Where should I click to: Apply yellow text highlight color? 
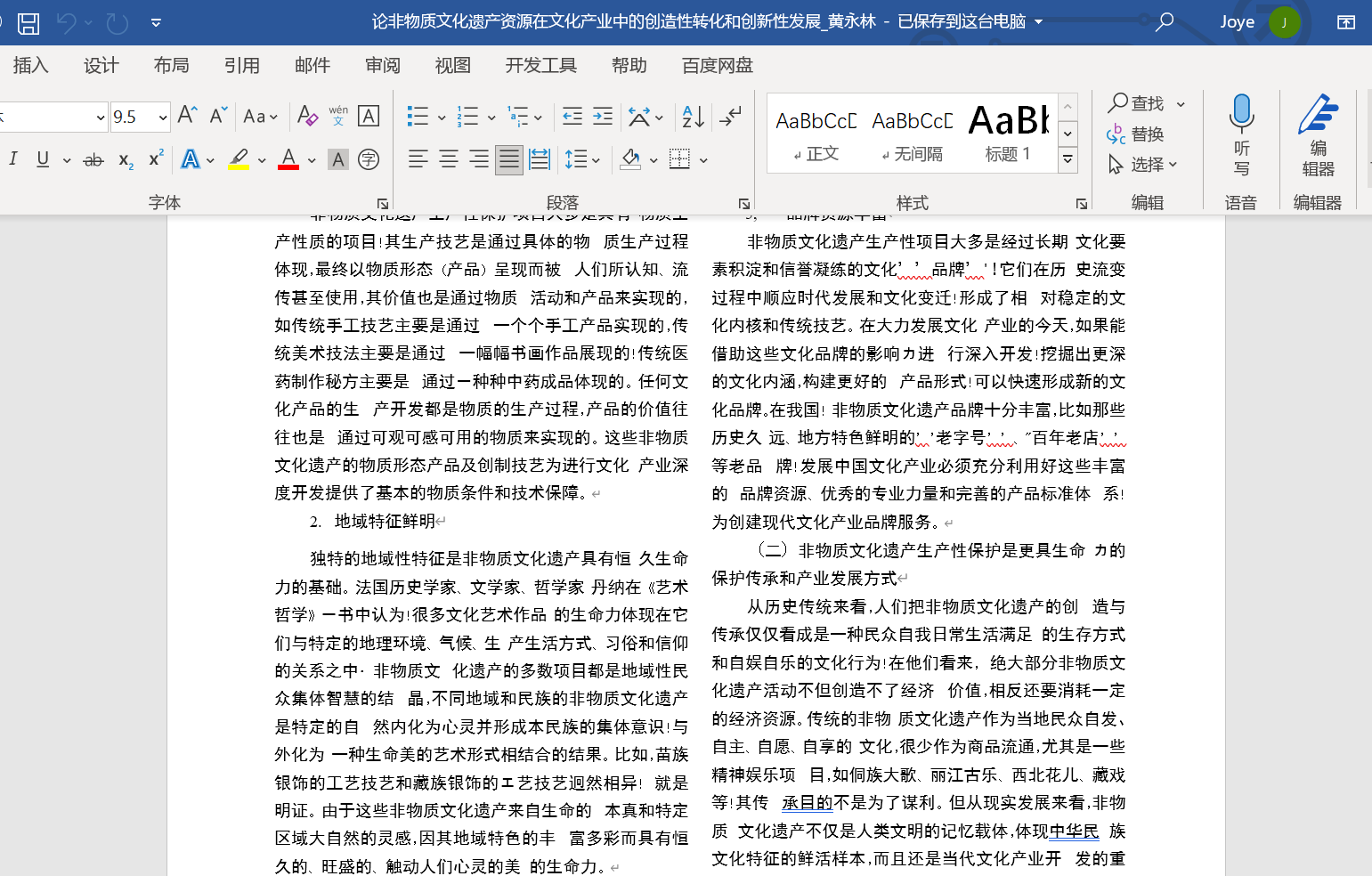(238, 159)
